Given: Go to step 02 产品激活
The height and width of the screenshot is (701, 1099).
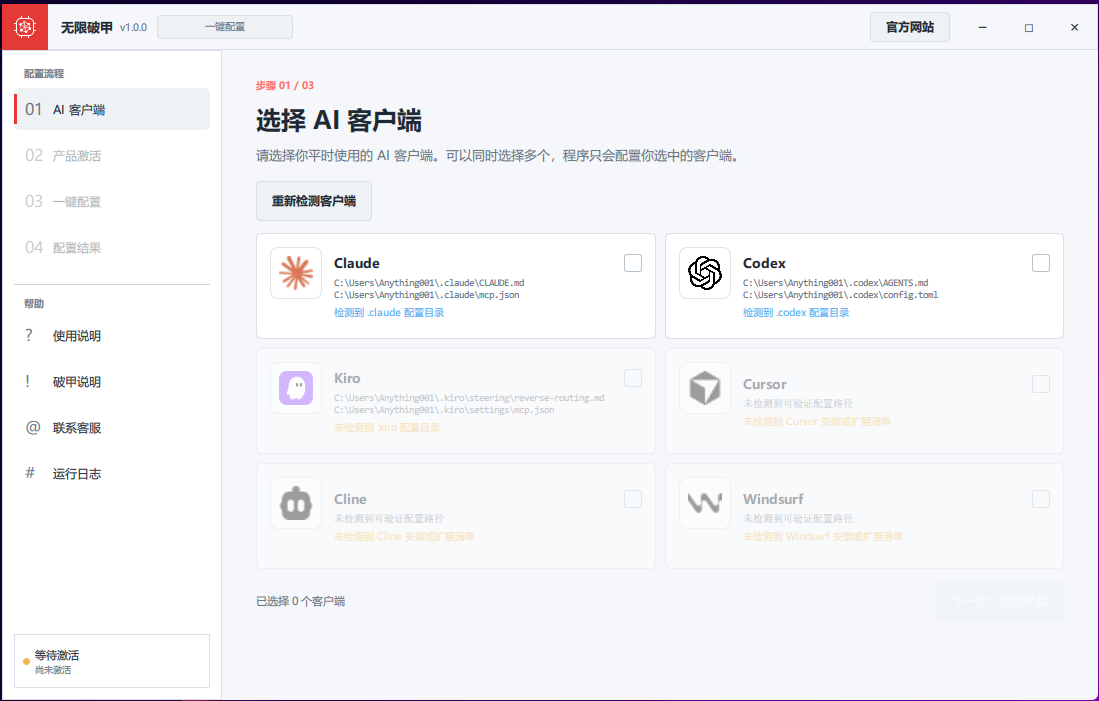Looking at the screenshot, I should (x=112, y=156).
